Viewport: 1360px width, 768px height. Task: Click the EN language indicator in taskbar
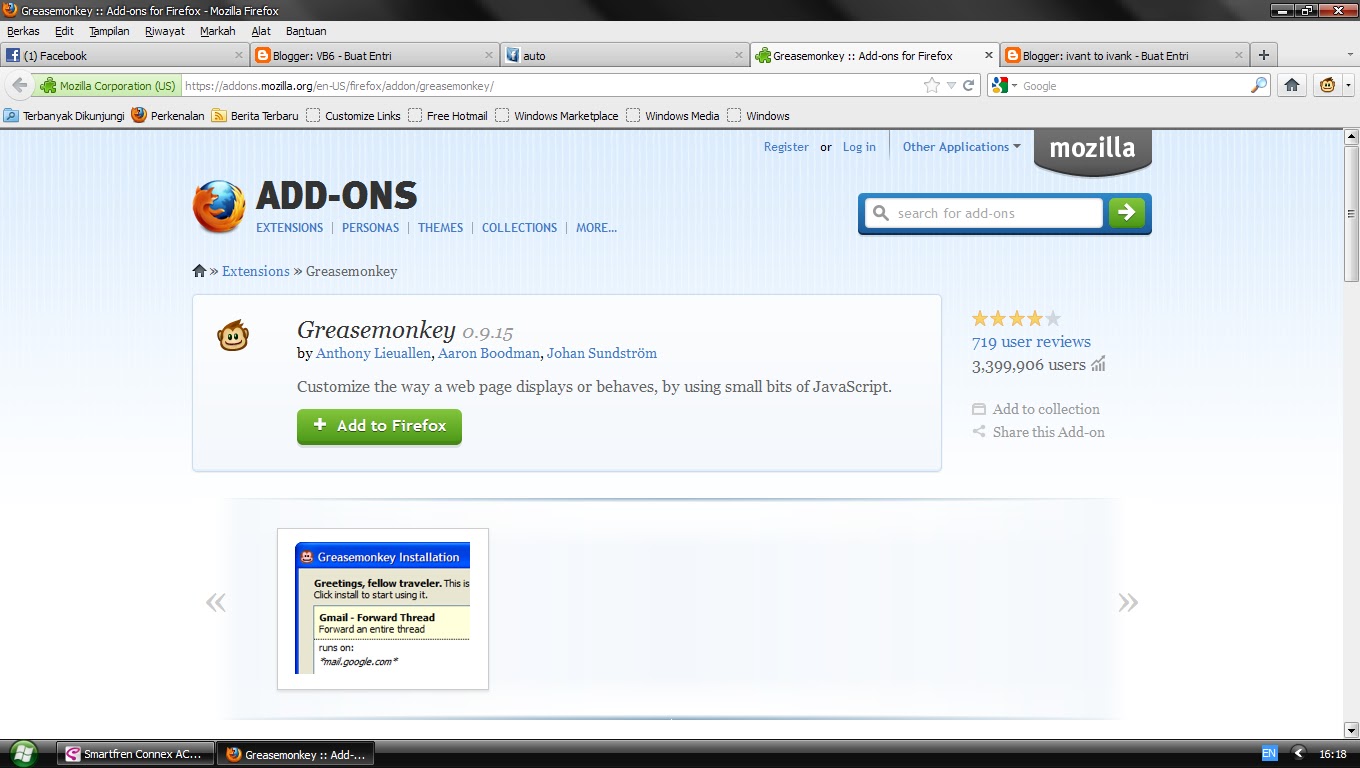(1269, 753)
